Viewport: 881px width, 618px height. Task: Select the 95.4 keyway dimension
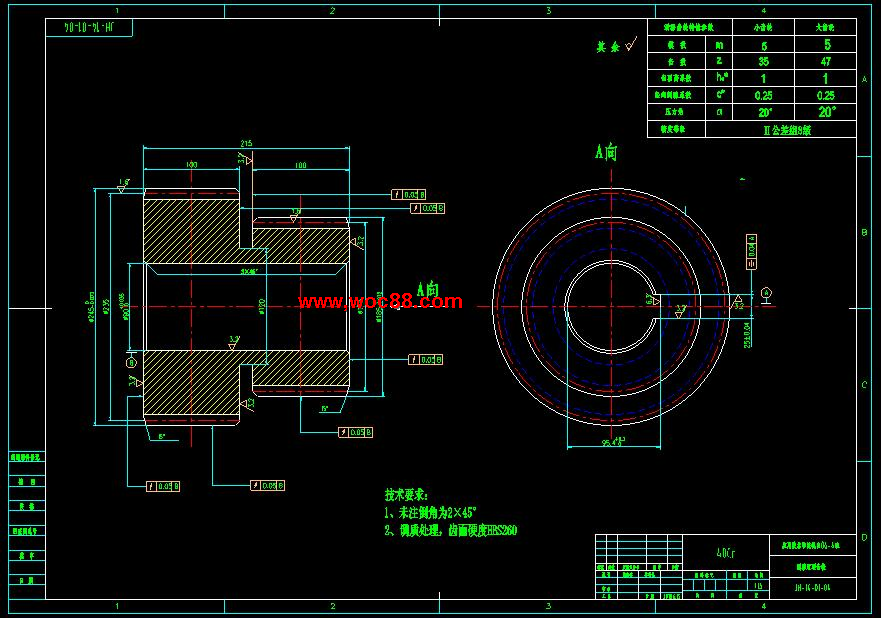(x=612, y=442)
